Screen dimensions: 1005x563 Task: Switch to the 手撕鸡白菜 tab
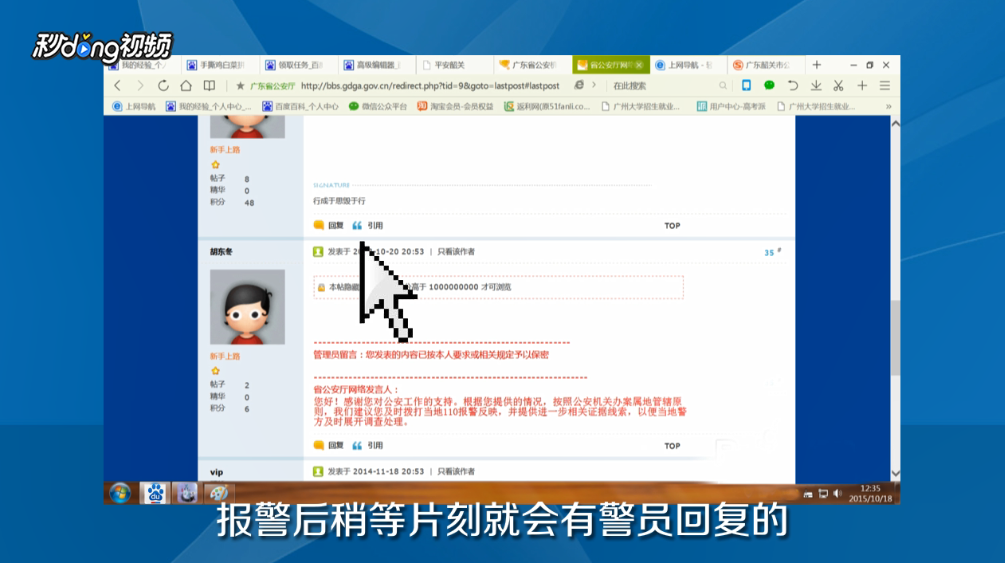pos(218,65)
